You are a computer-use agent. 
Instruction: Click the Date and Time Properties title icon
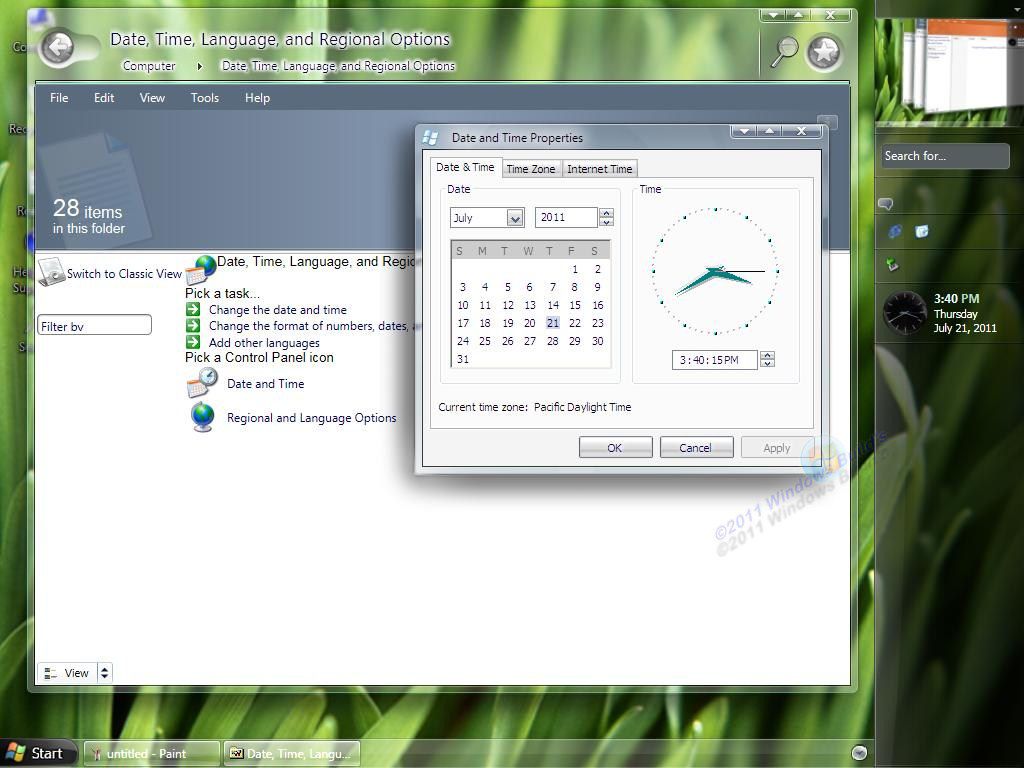[430, 137]
